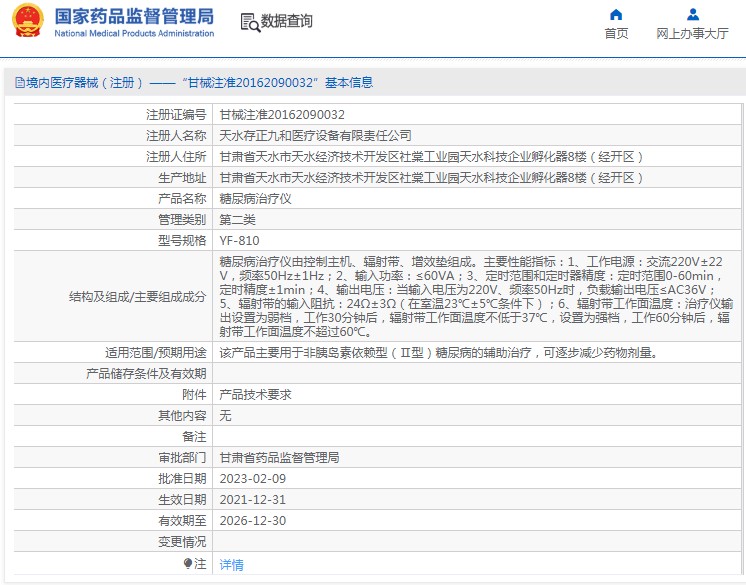Select expiry date 2026-12-30

252,521
